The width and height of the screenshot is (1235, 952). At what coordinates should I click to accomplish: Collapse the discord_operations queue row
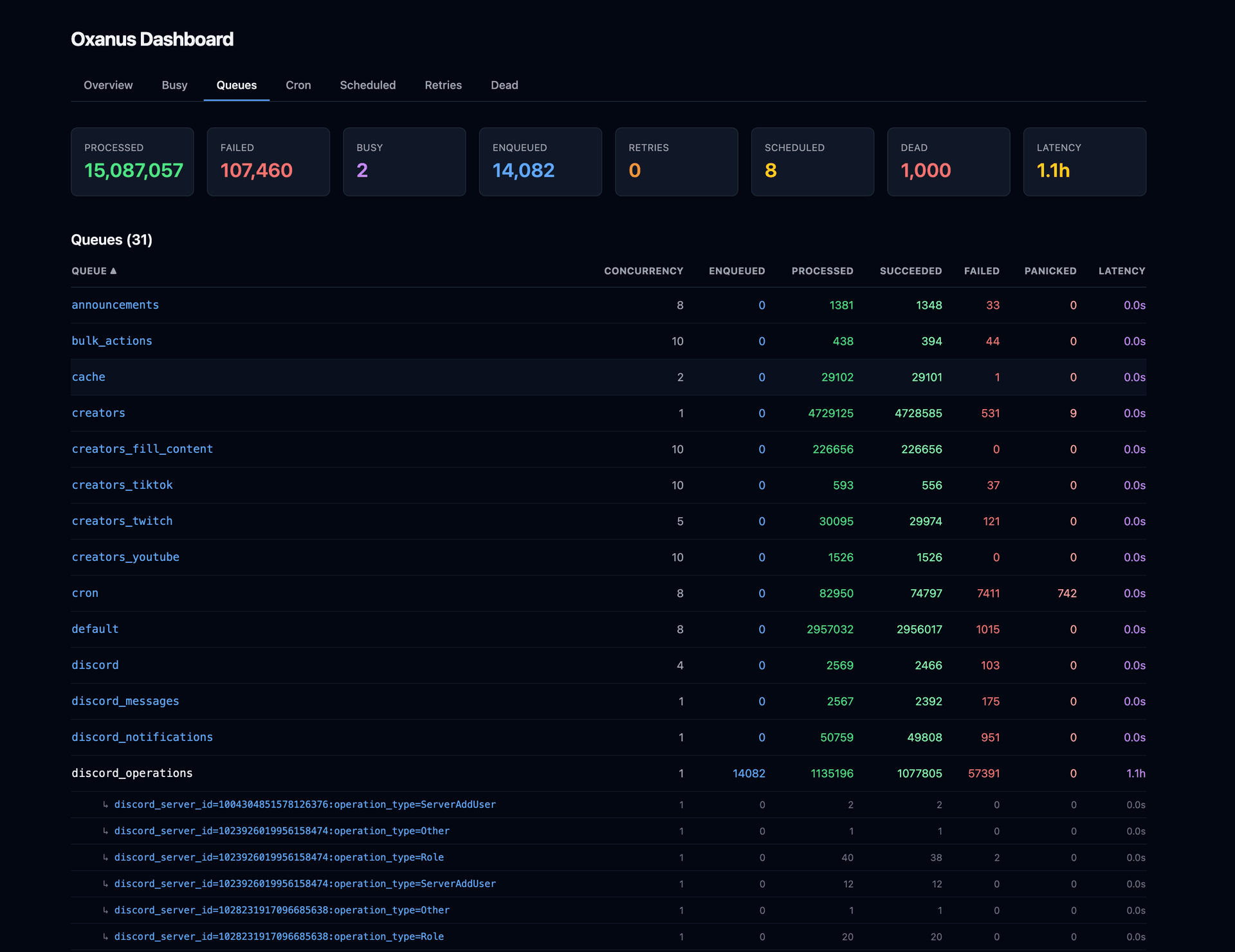[132, 773]
